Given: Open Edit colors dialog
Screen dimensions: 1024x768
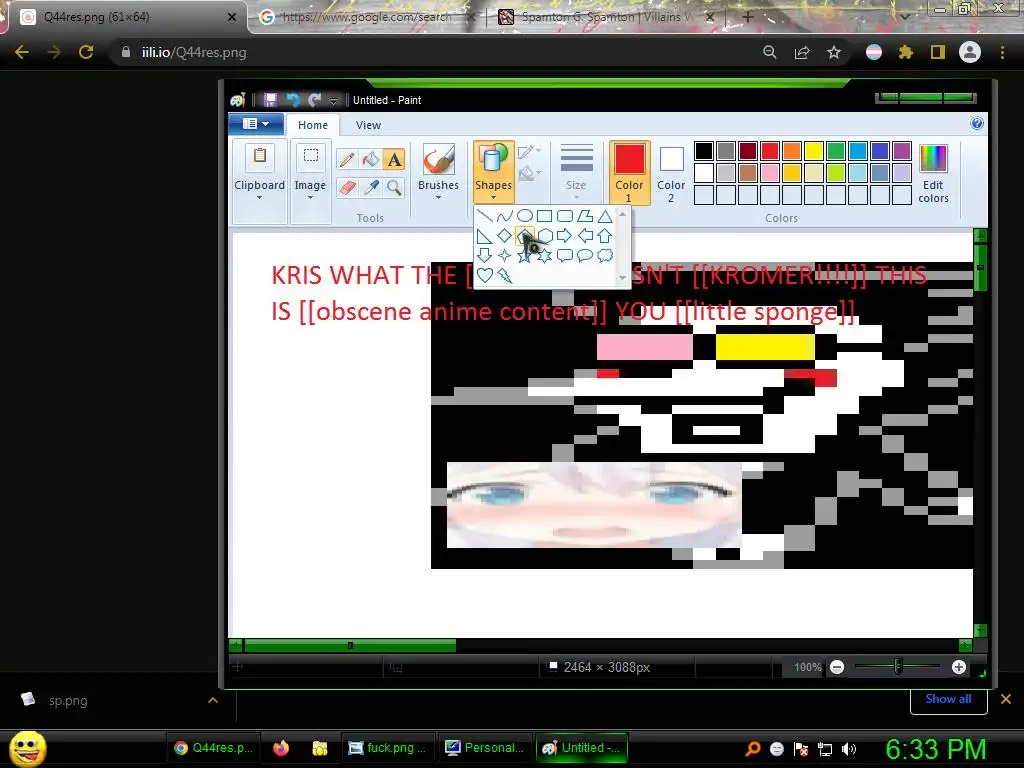Looking at the screenshot, I should (933, 173).
